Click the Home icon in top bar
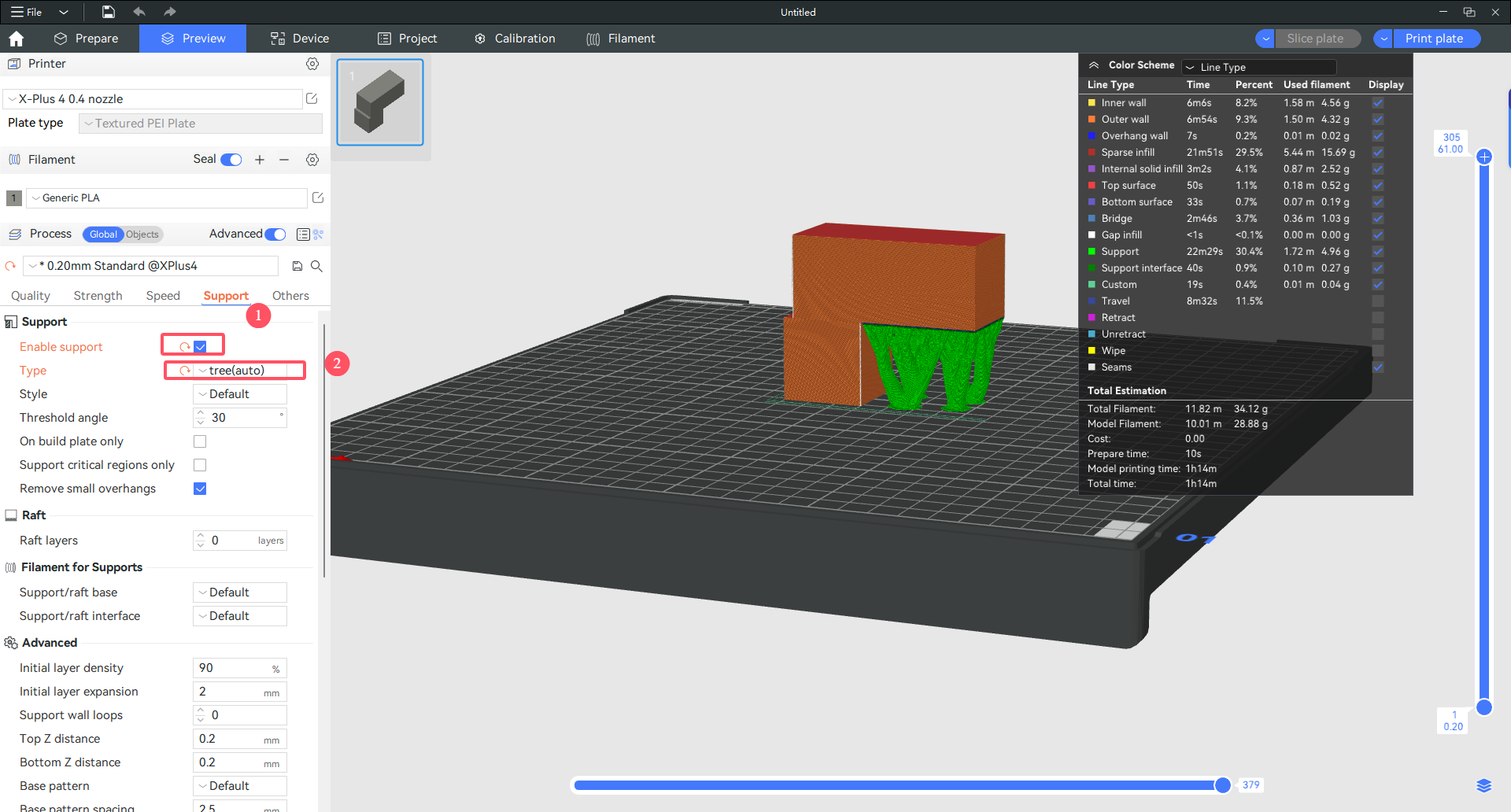The height and width of the screenshot is (812, 1511). (16, 39)
